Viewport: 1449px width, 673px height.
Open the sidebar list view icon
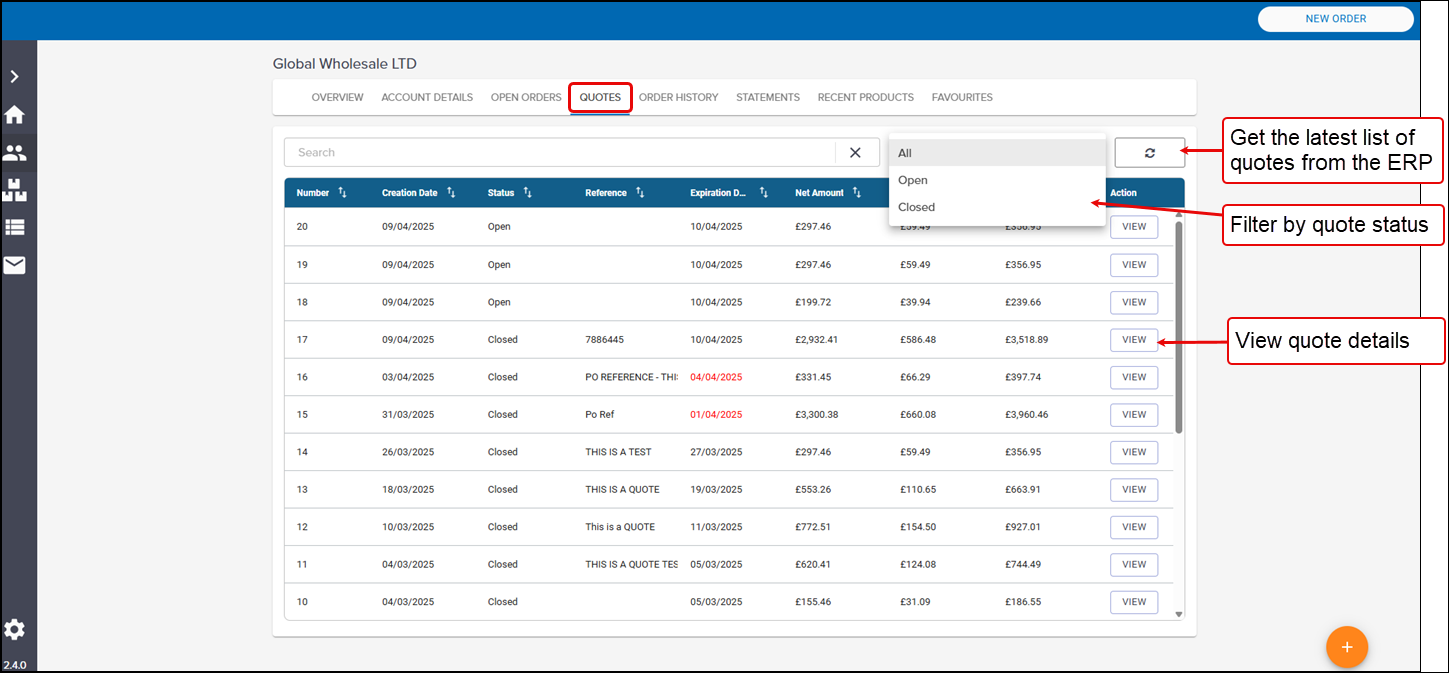point(15,227)
